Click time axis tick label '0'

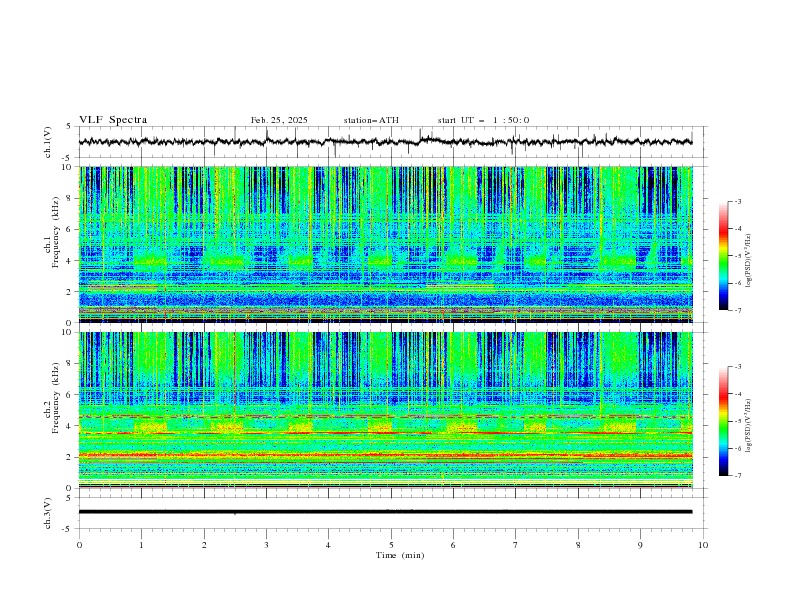click(79, 545)
